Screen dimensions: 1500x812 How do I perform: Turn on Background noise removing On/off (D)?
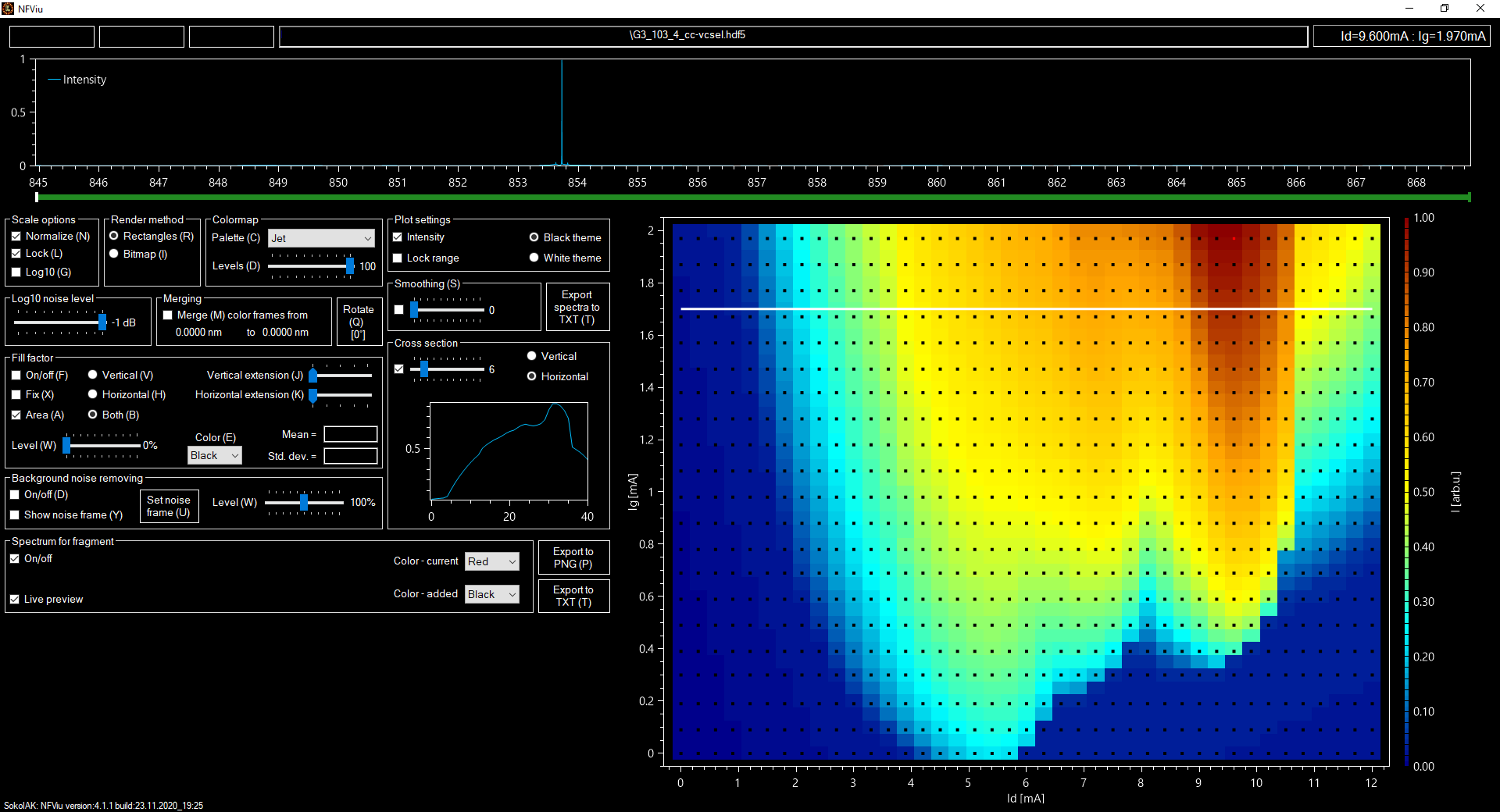coord(15,495)
